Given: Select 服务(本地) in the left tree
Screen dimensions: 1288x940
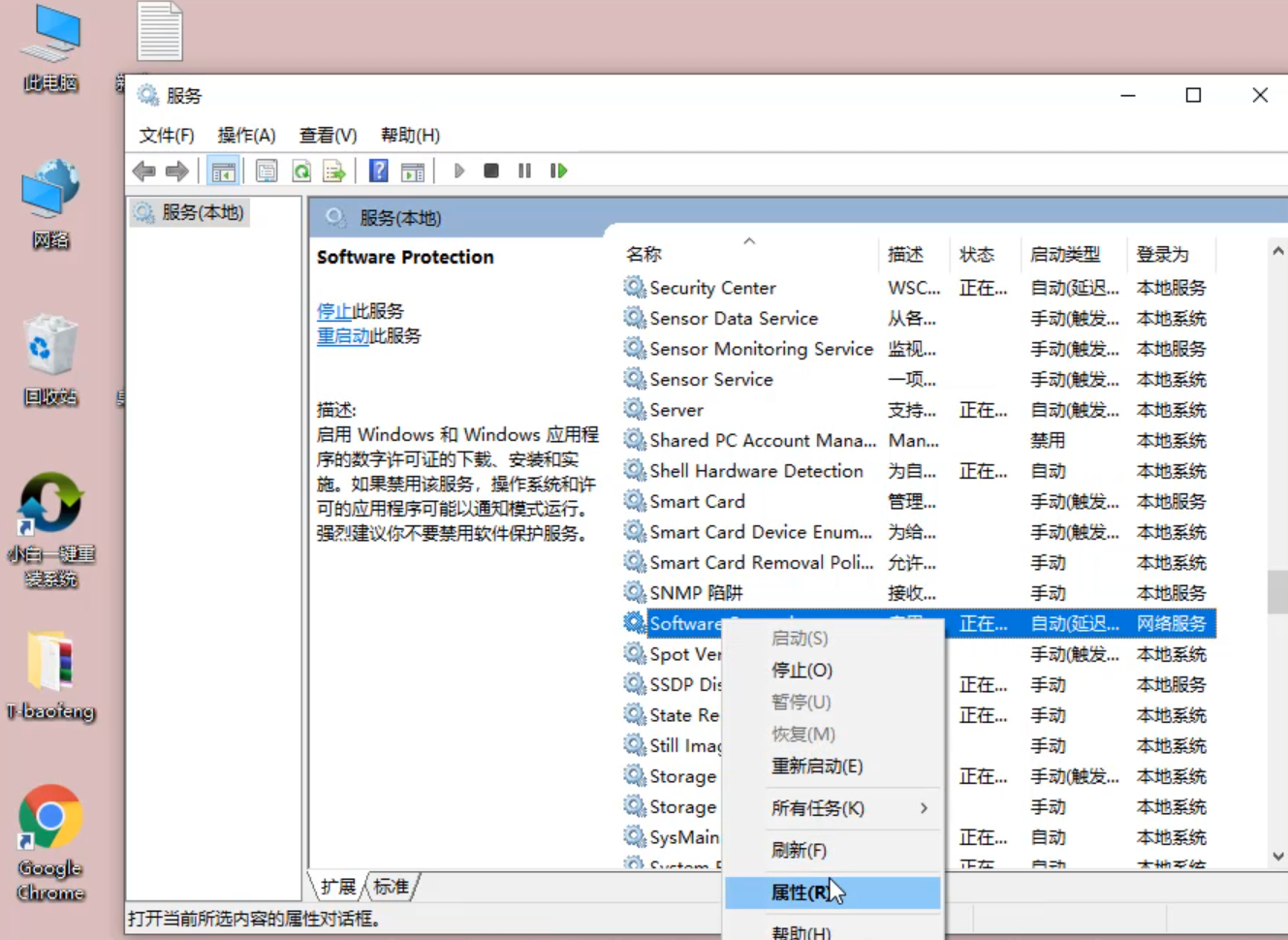Looking at the screenshot, I should point(202,212).
